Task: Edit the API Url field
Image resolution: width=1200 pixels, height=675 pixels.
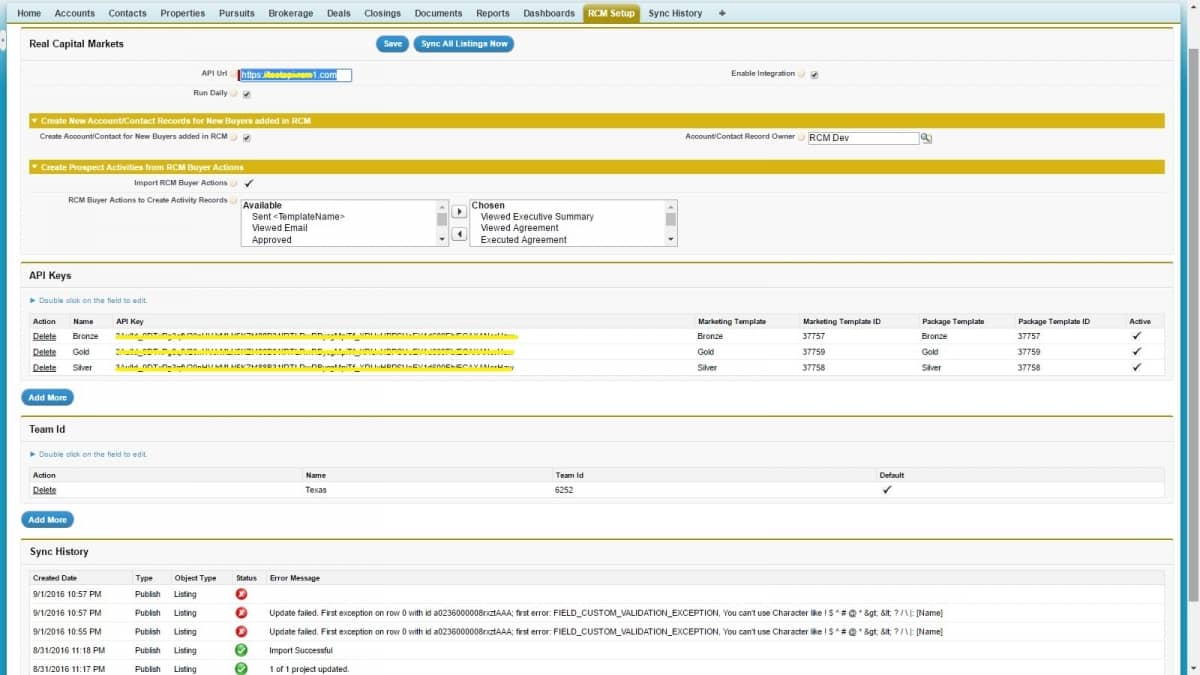Action: (295, 75)
